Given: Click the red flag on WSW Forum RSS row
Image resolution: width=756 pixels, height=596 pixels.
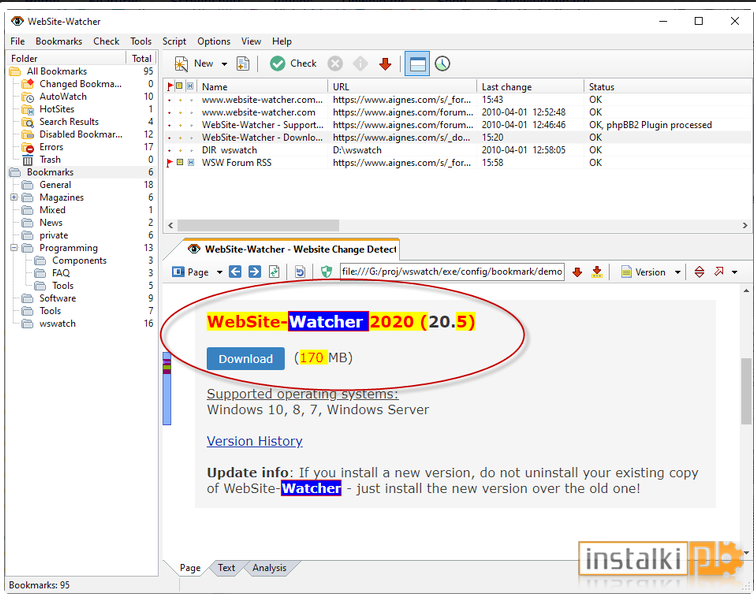Looking at the screenshot, I should pos(169,163).
